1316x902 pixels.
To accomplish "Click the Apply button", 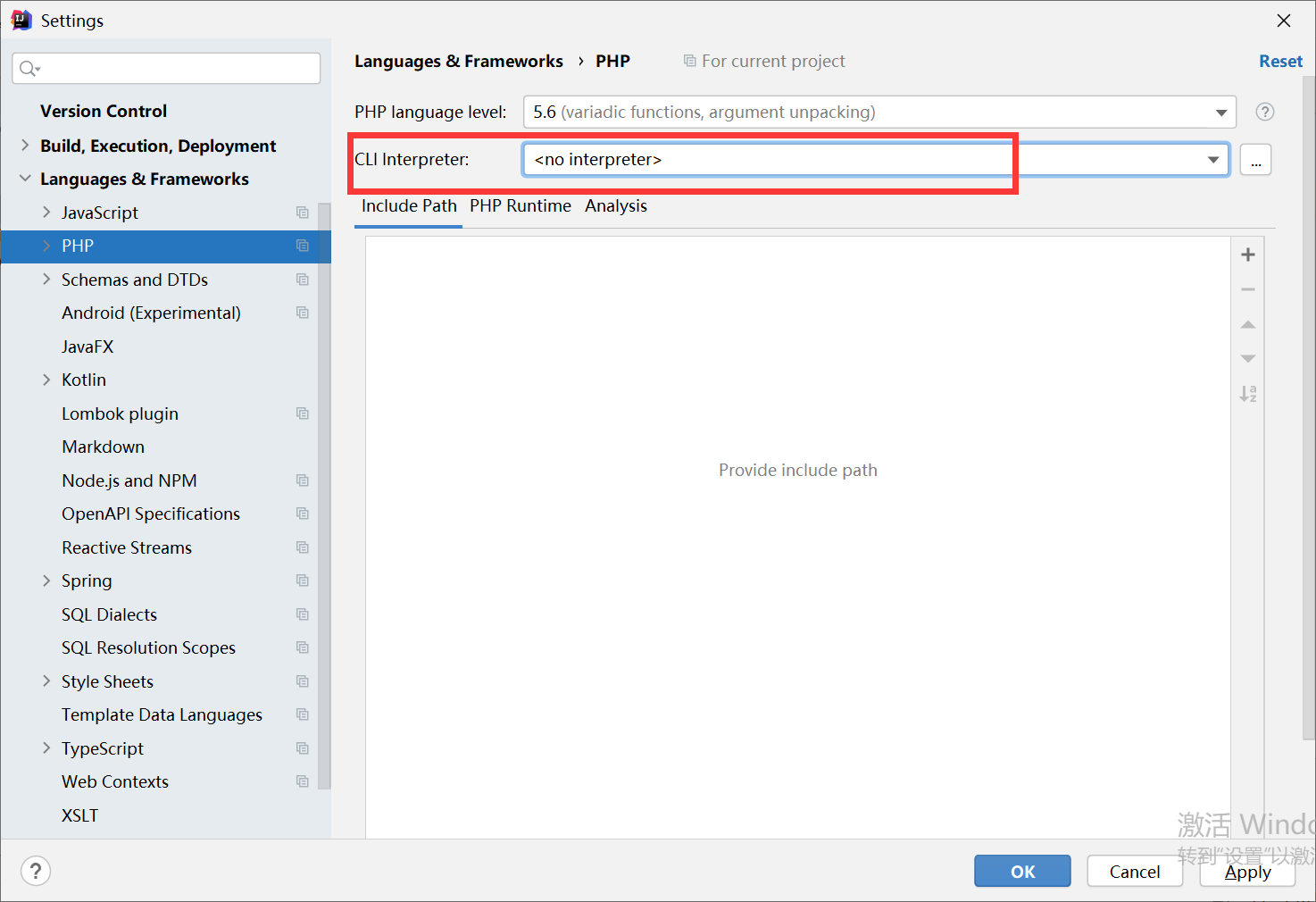I will click(x=1247, y=871).
